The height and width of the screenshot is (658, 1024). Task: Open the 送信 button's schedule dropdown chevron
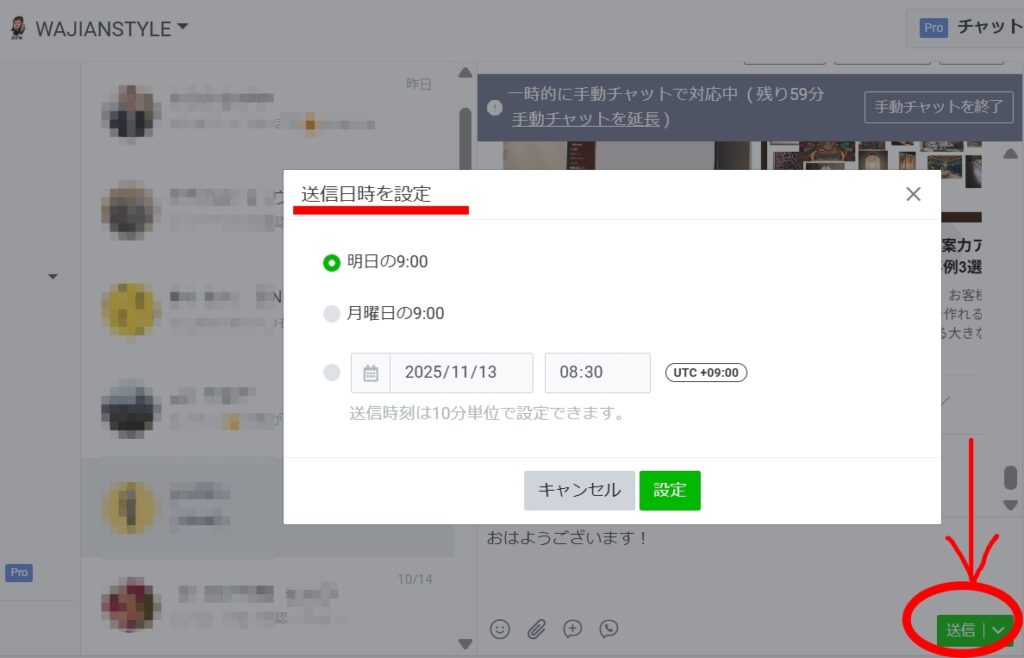(x=997, y=630)
